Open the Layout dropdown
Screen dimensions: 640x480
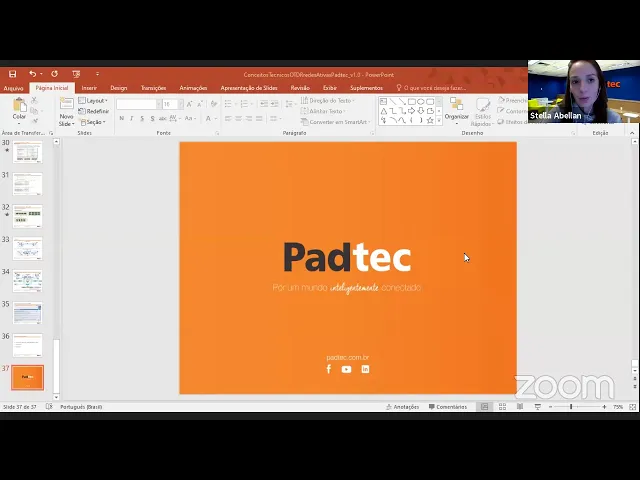[93, 101]
